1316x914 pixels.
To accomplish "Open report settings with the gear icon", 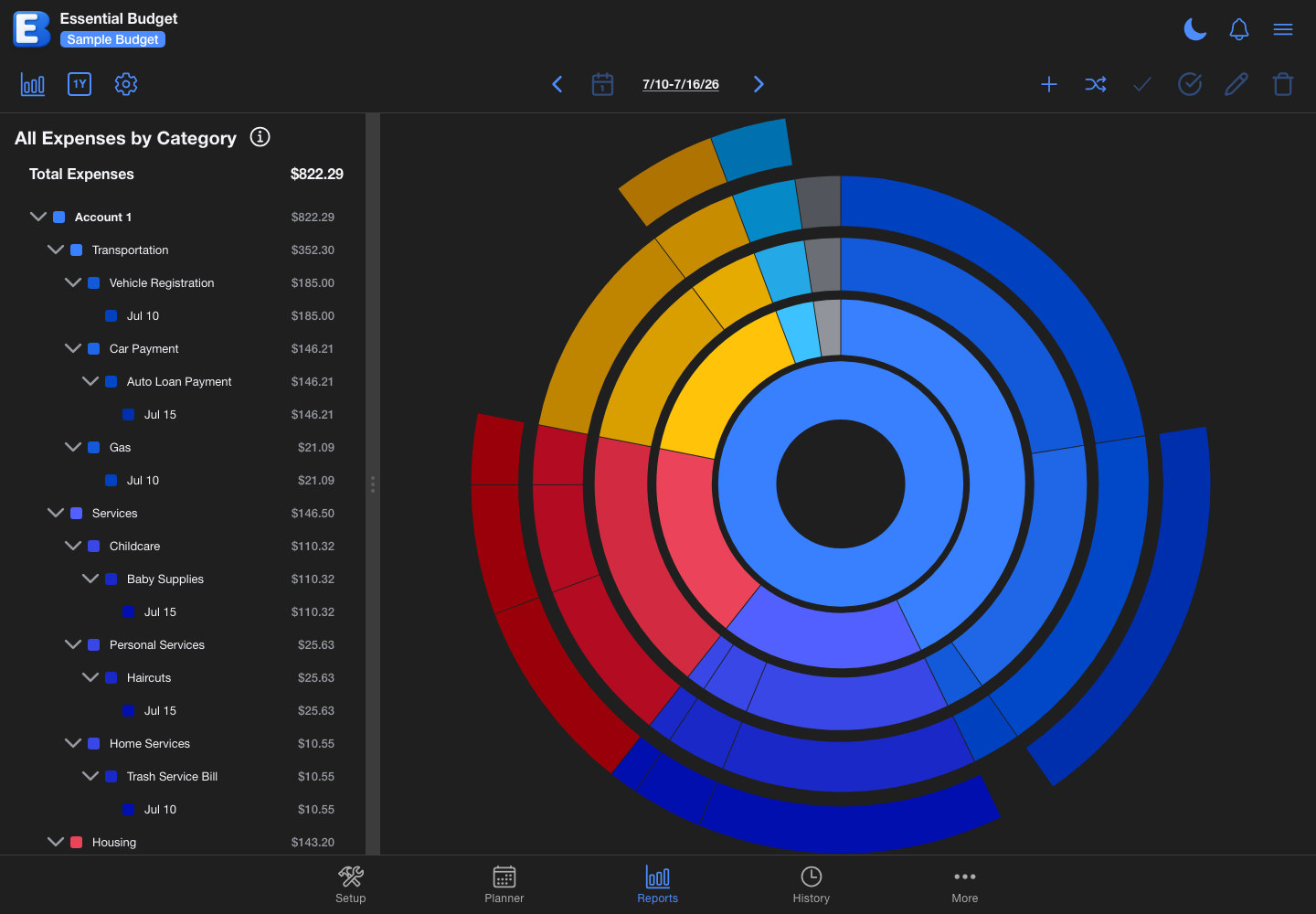I will [126, 84].
